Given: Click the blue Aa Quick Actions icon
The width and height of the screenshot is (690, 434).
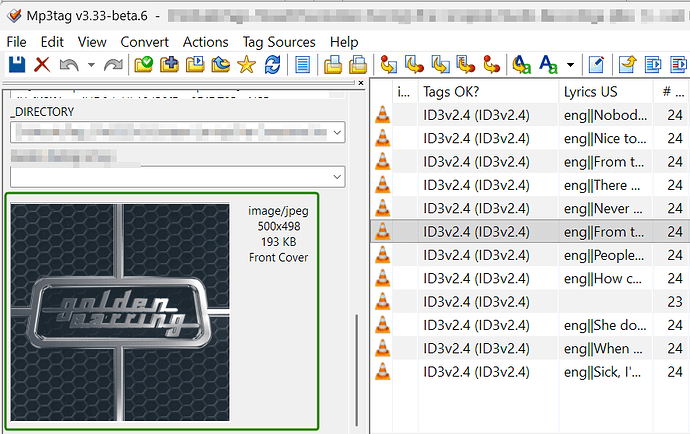Looking at the screenshot, I should [548, 65].
